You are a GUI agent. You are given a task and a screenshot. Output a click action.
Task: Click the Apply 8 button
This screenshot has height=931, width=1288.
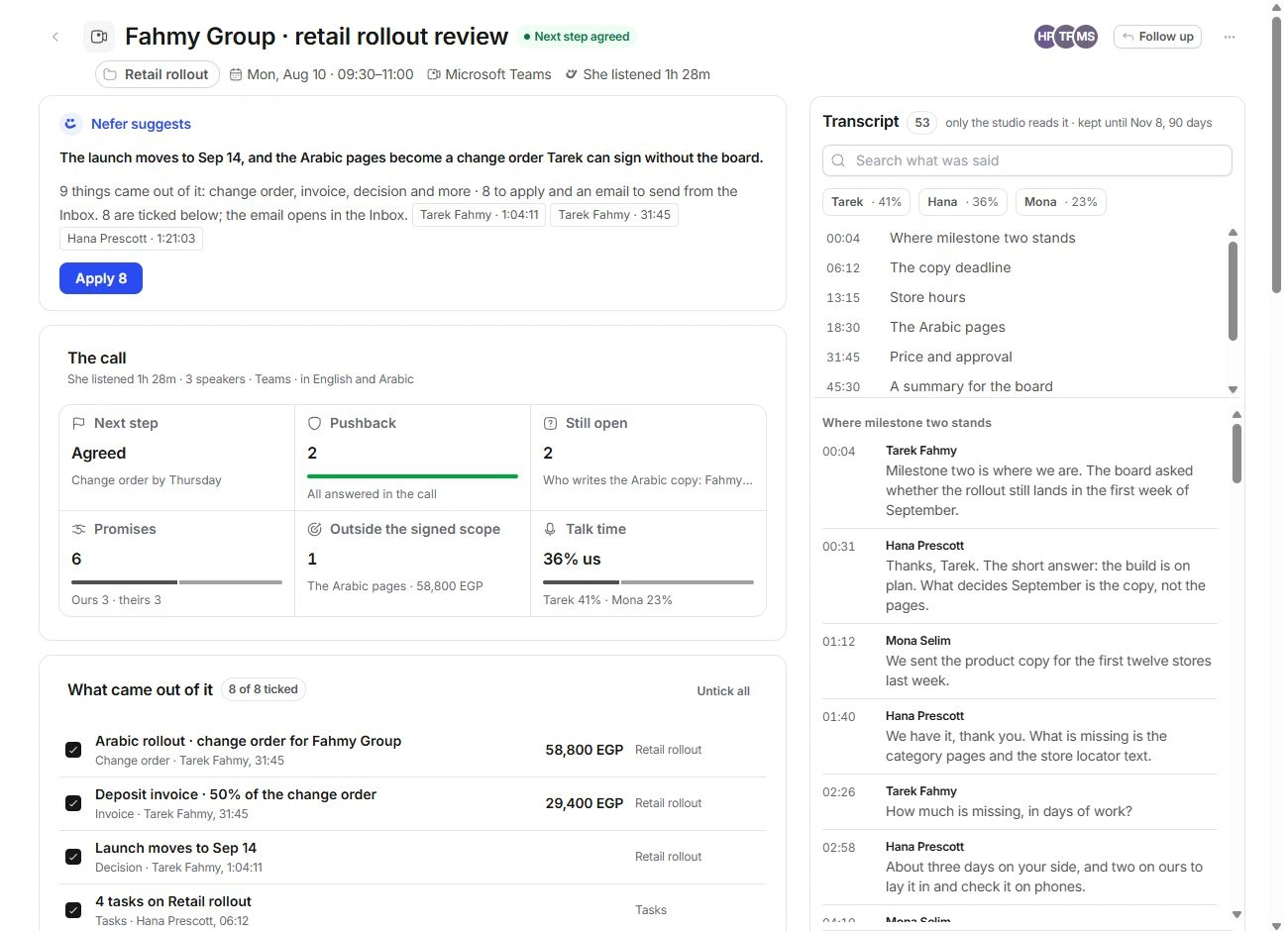tap(101, 278)
